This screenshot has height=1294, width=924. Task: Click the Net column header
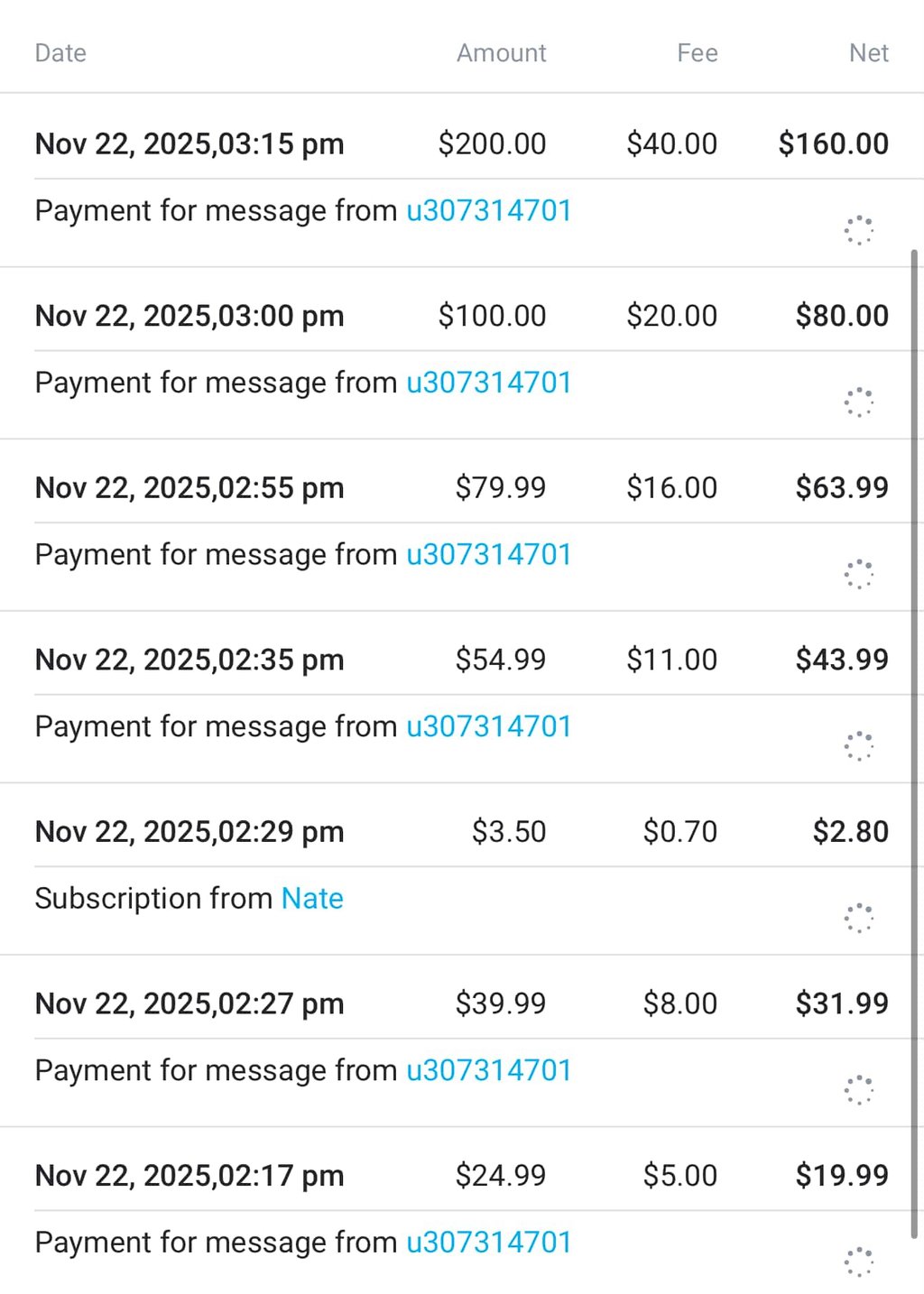[x=868, y=53]
